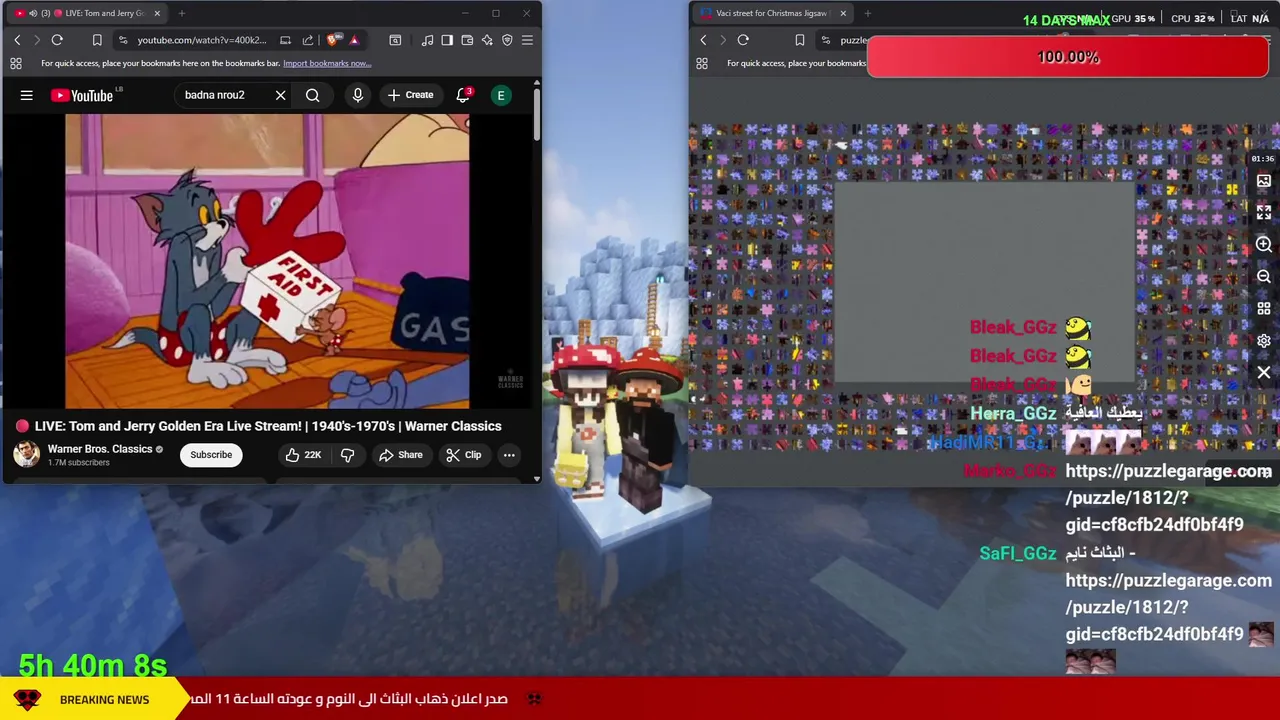Share this page icon in address bar
The image size is (1280, 720).
[x=308, y=40]
